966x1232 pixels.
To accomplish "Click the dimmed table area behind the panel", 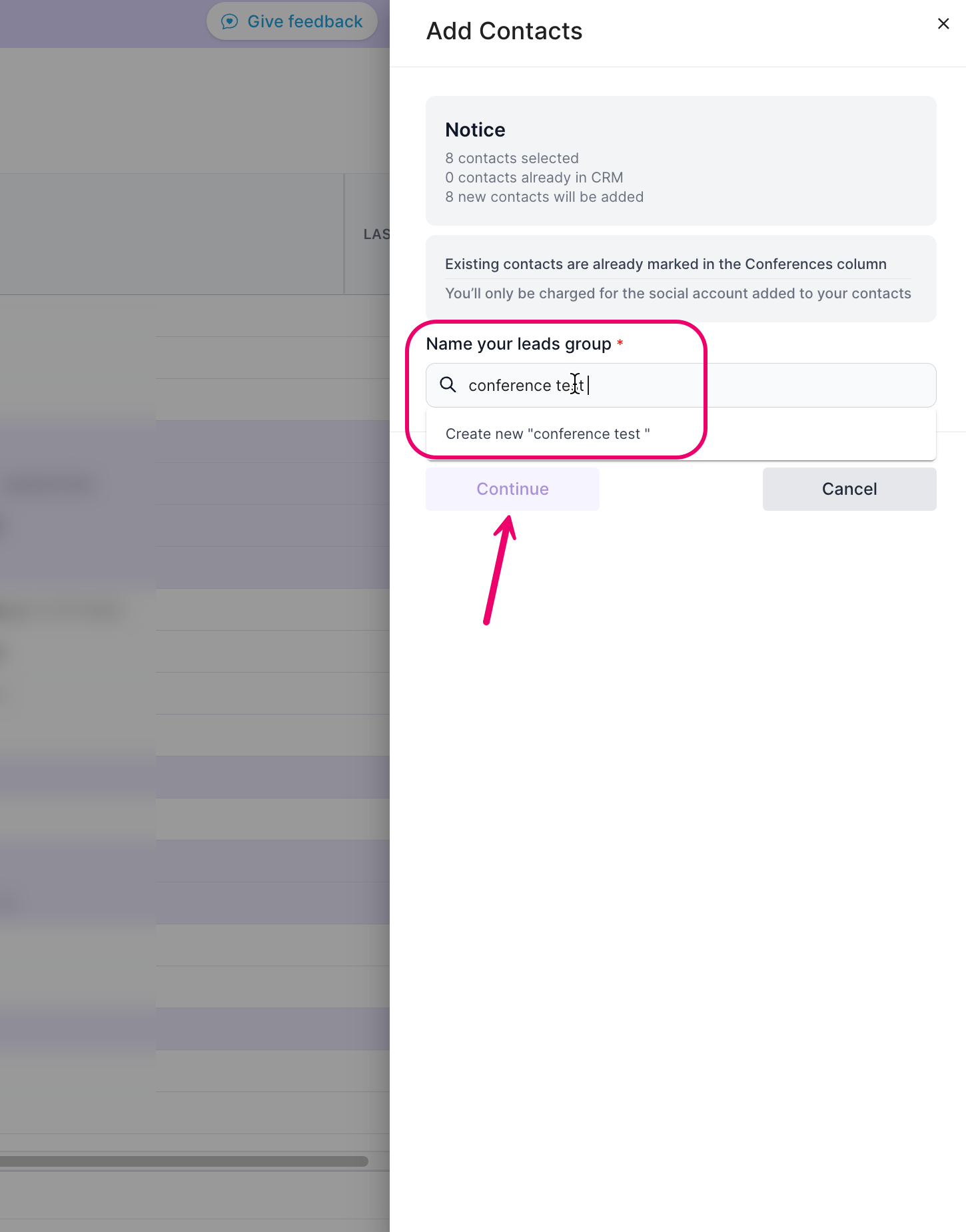I will (193, 666).
